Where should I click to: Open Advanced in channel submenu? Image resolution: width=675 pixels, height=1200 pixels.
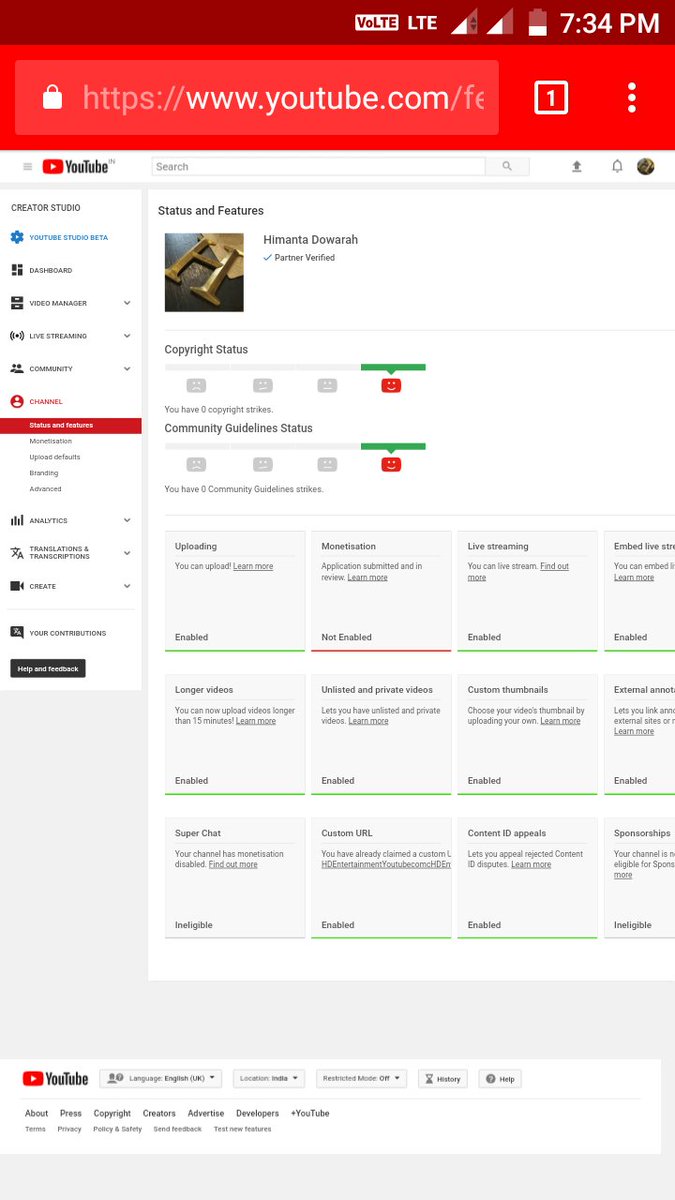point(45,489)
